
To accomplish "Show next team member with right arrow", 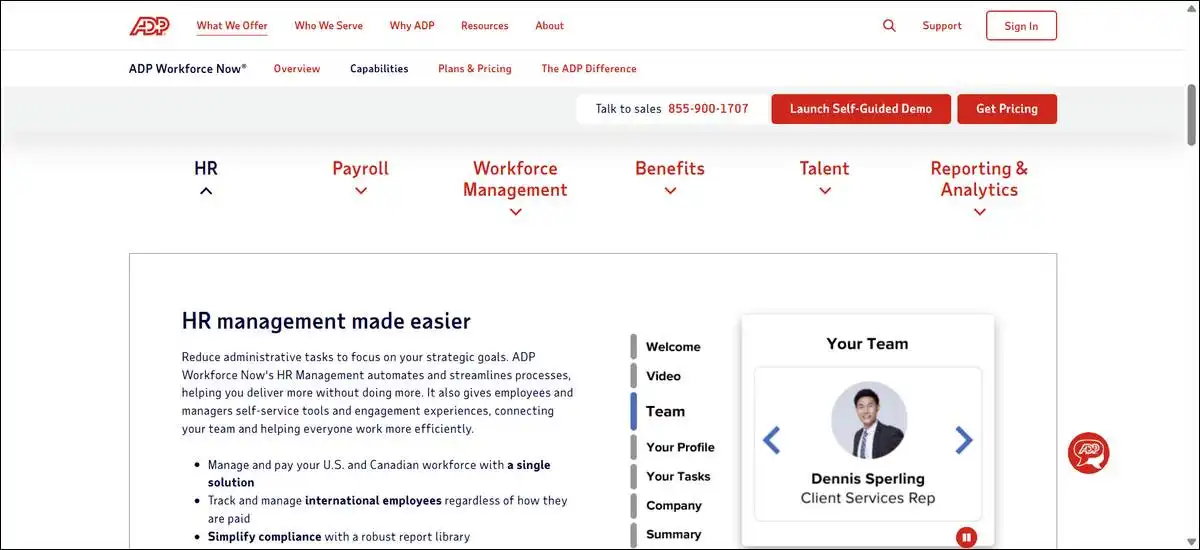I will click(963, 439).
